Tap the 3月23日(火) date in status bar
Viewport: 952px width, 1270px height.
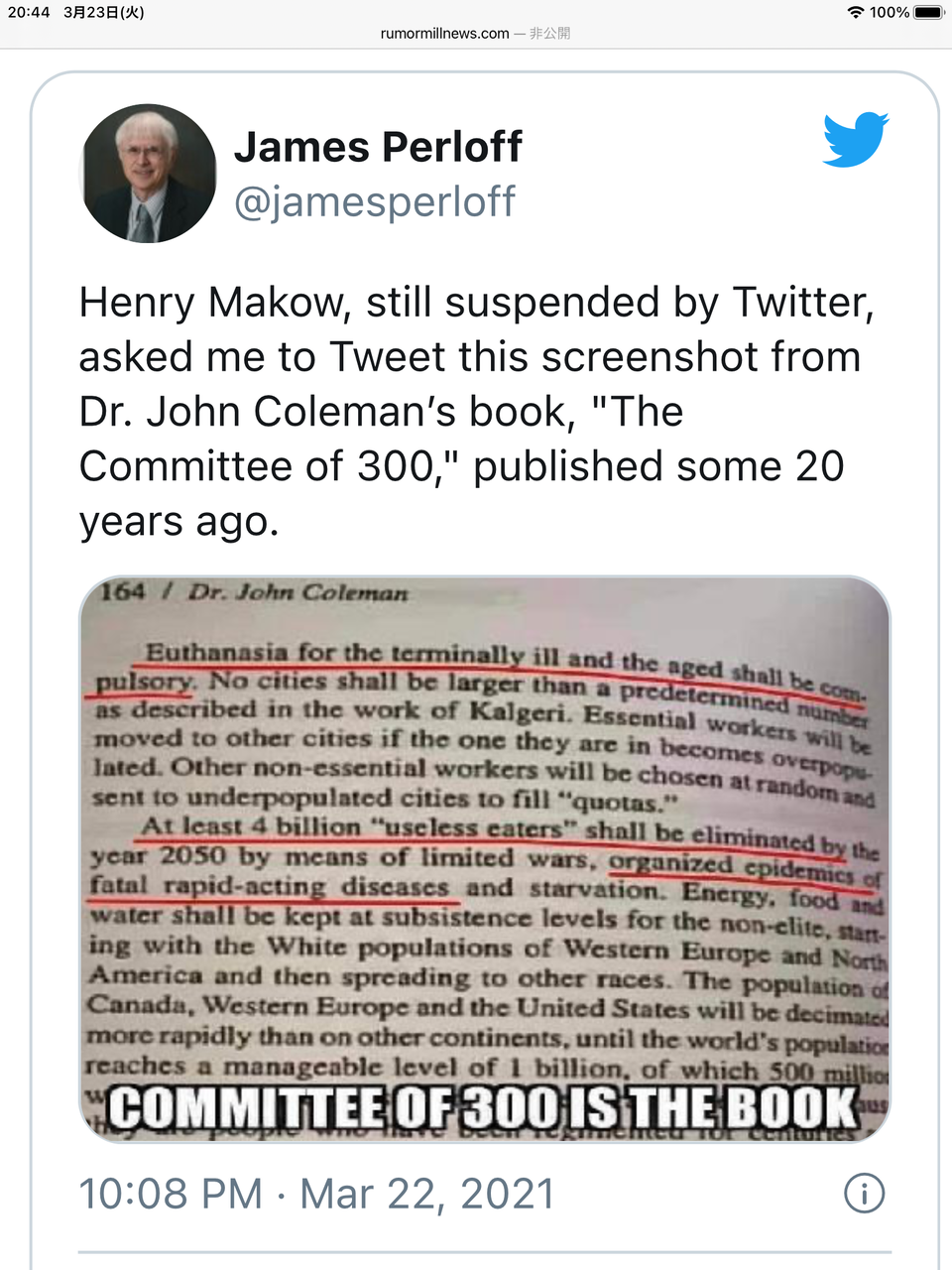click(104, 12)
